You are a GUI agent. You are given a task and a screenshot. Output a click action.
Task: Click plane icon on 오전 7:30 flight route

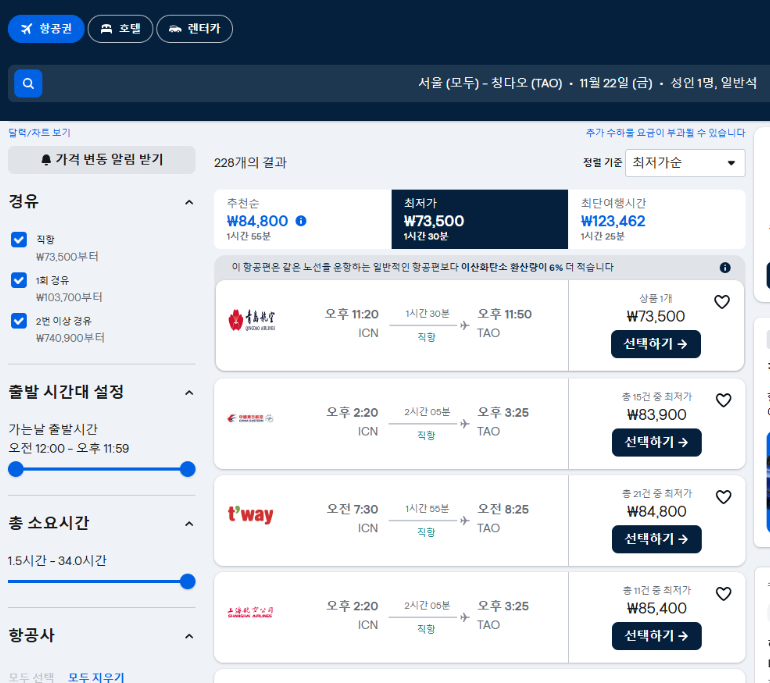pos(465,520)
